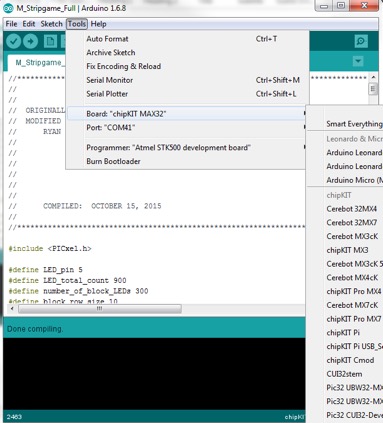Click the Upload arrow toolbar icon
383x423 pixels.
[x=31, y=41]
